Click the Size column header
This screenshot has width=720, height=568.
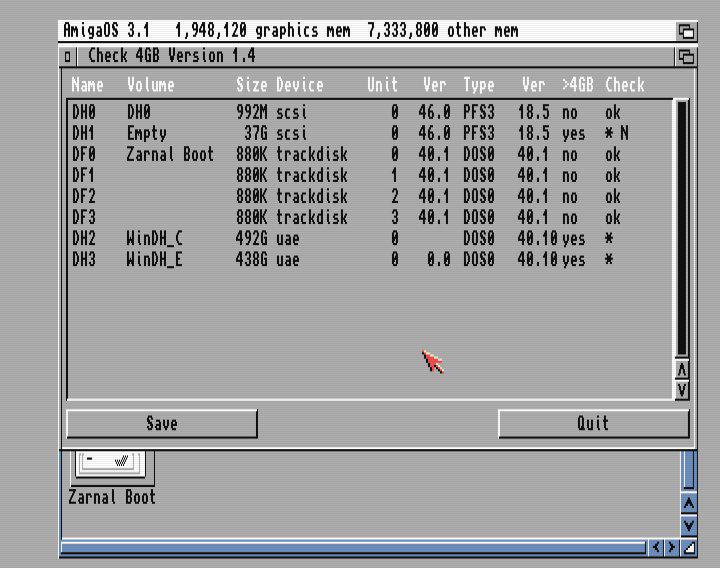(251, 85)
